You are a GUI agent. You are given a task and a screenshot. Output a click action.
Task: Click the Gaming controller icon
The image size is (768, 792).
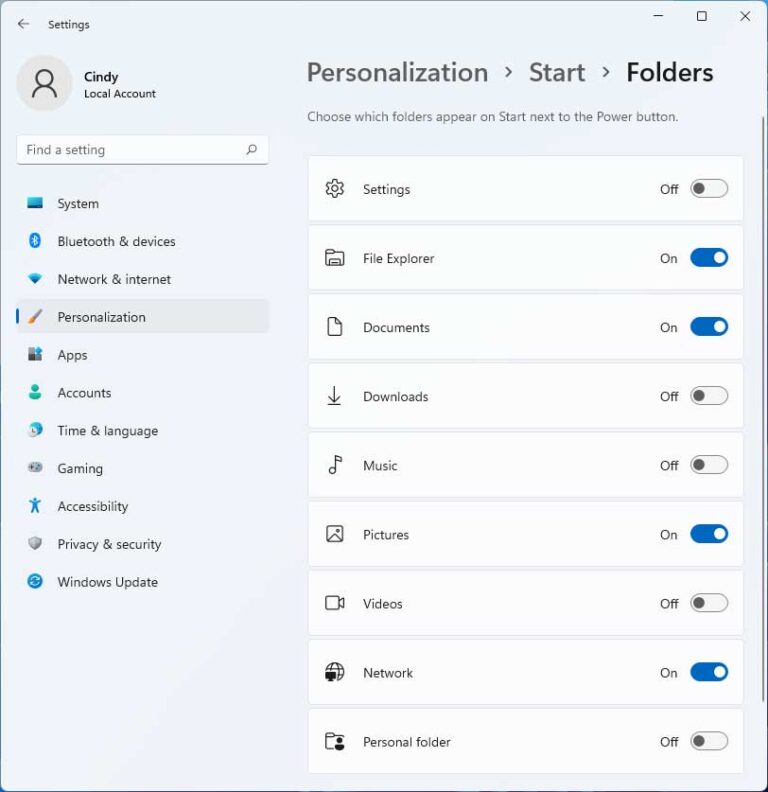[35, 467]
